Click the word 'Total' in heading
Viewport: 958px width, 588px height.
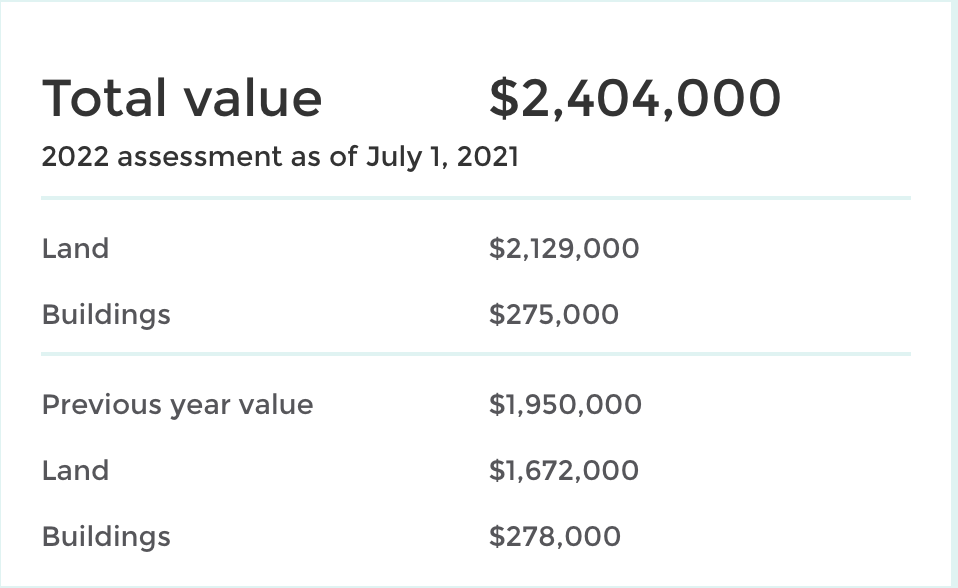[104, 98]
